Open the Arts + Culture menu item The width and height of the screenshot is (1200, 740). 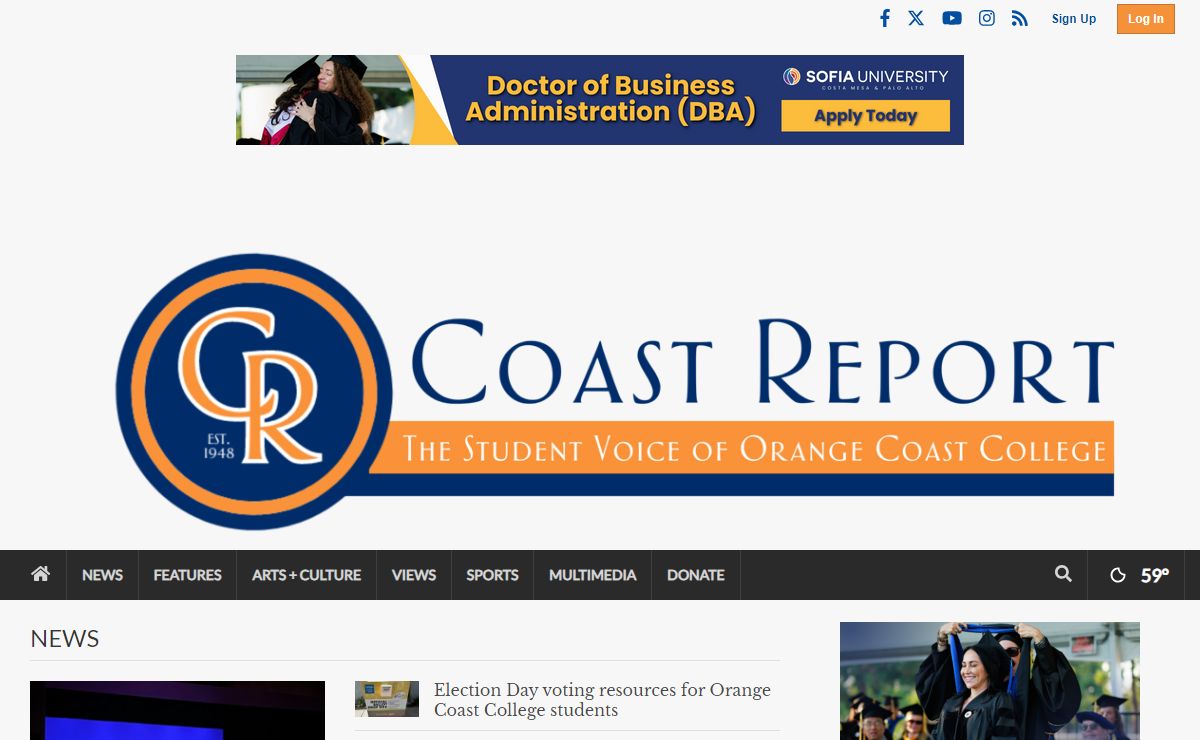point(306,575)
